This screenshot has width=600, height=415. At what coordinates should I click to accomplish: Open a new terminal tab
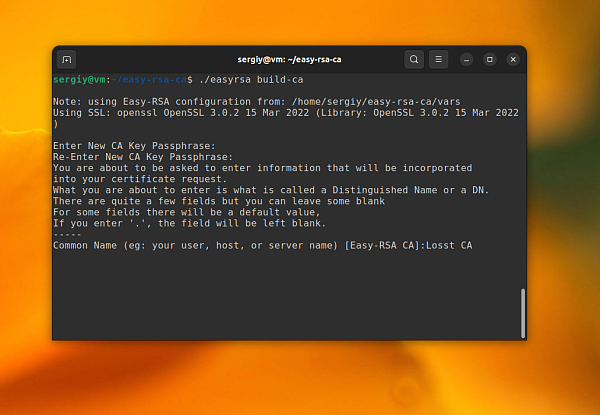point(67,60)
